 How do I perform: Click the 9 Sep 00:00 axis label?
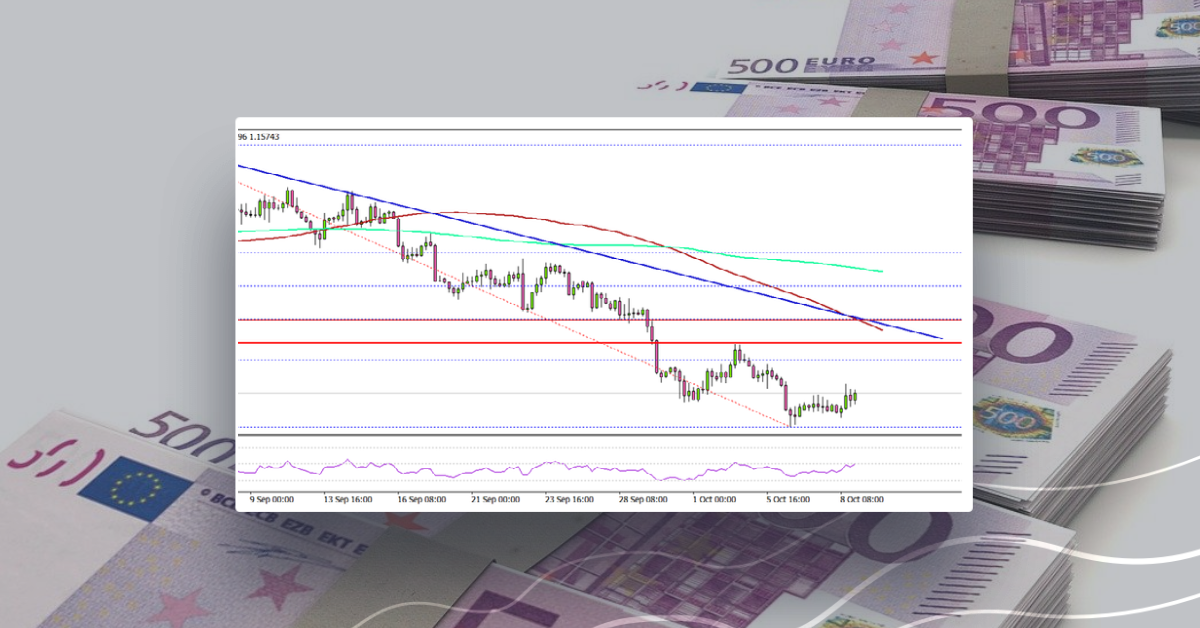tap(270, 494)
